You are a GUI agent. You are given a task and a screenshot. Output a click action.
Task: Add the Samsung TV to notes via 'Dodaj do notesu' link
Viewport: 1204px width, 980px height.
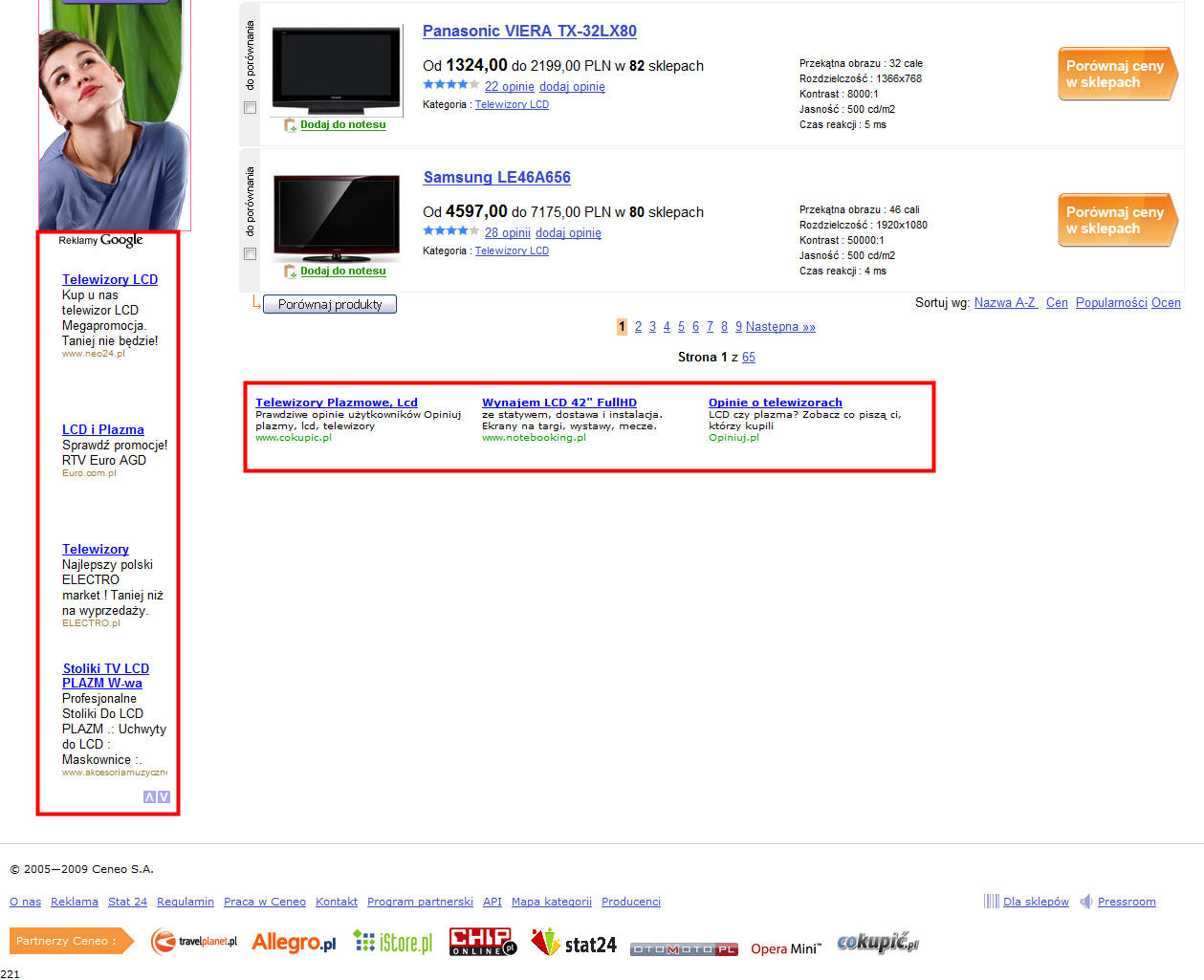pyautogui.click(x=343, y=271)
